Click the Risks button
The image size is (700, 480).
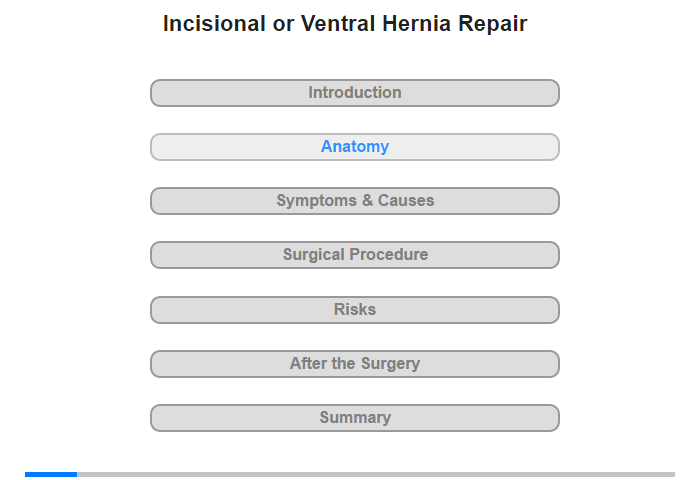click(355, 310)
